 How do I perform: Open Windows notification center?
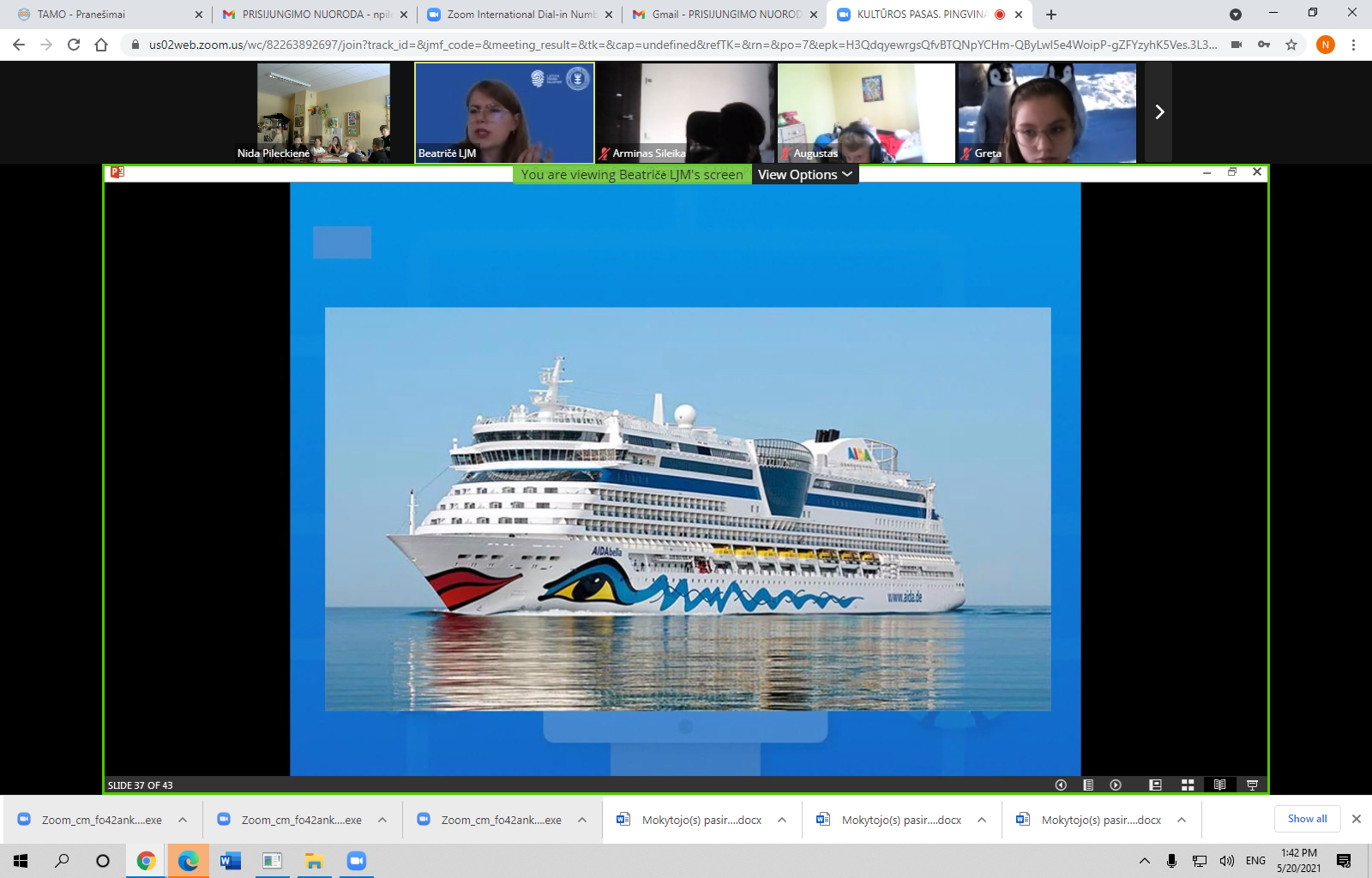pos(1344,861)
